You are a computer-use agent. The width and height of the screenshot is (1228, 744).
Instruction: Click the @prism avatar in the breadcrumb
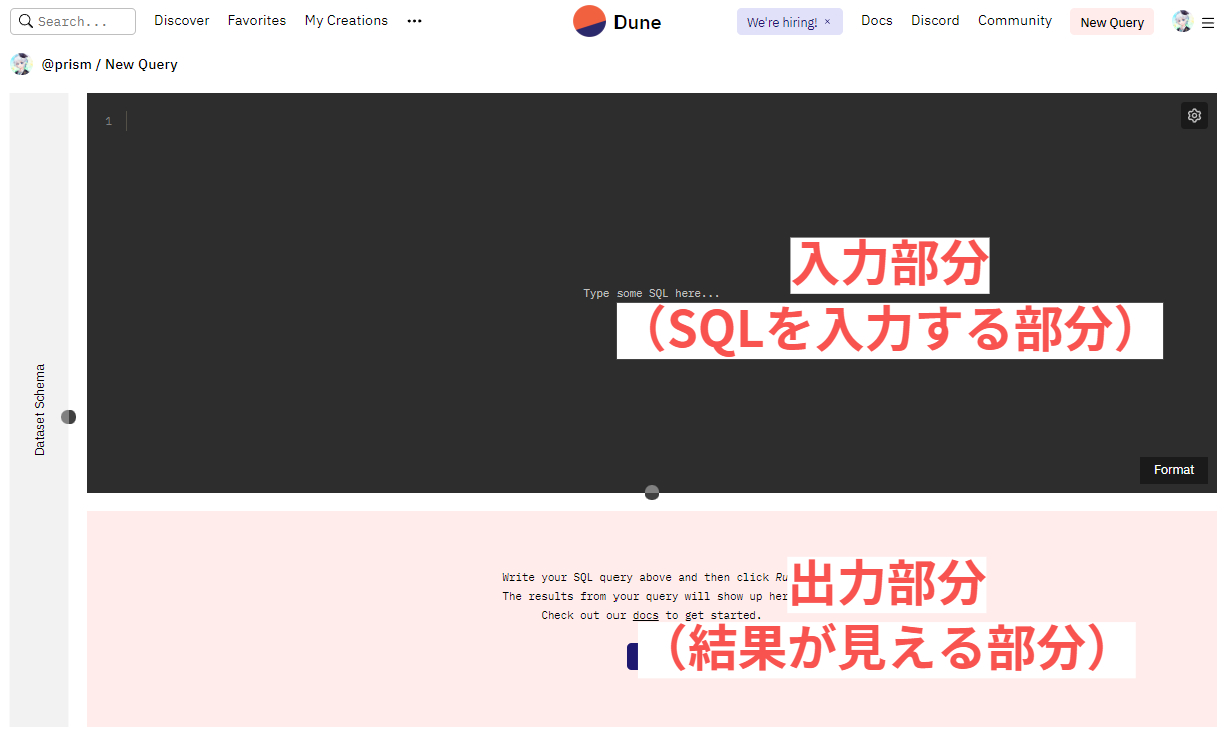(x=21, y=64)
